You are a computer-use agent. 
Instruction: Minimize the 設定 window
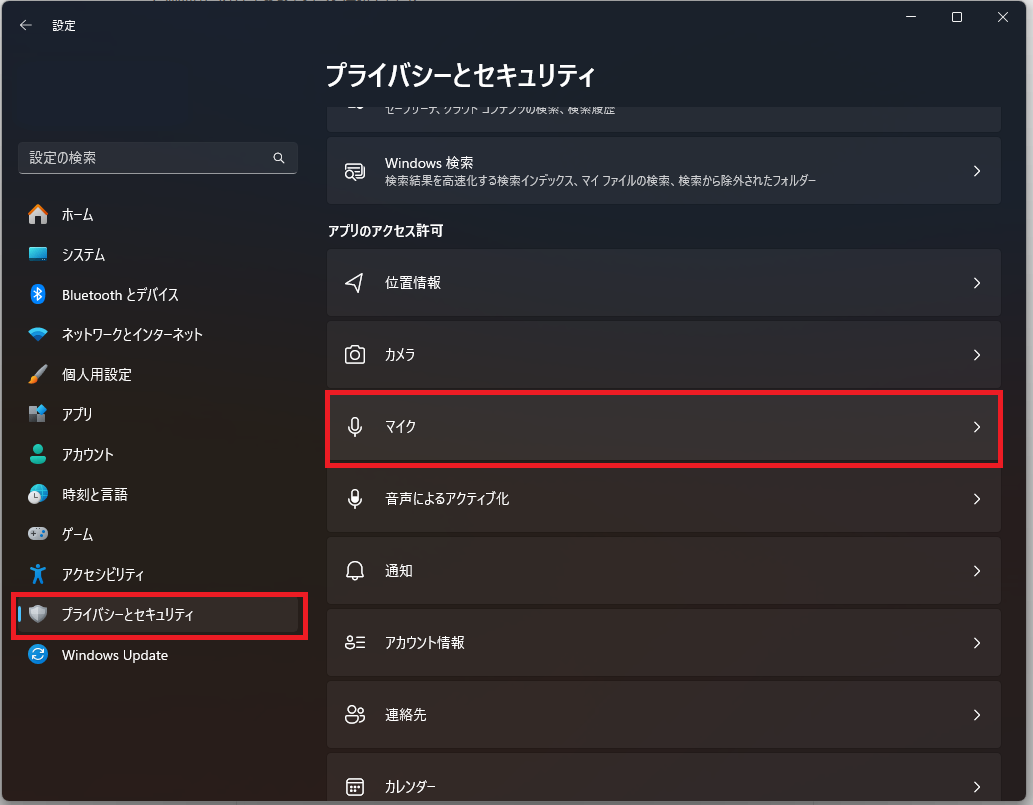click(x=911, y=17)
